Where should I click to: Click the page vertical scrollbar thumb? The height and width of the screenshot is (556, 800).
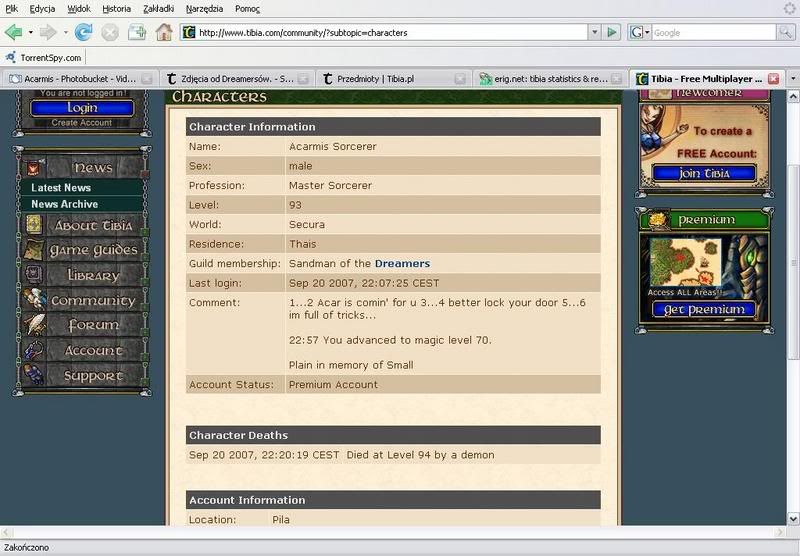[x=793, y=262]
